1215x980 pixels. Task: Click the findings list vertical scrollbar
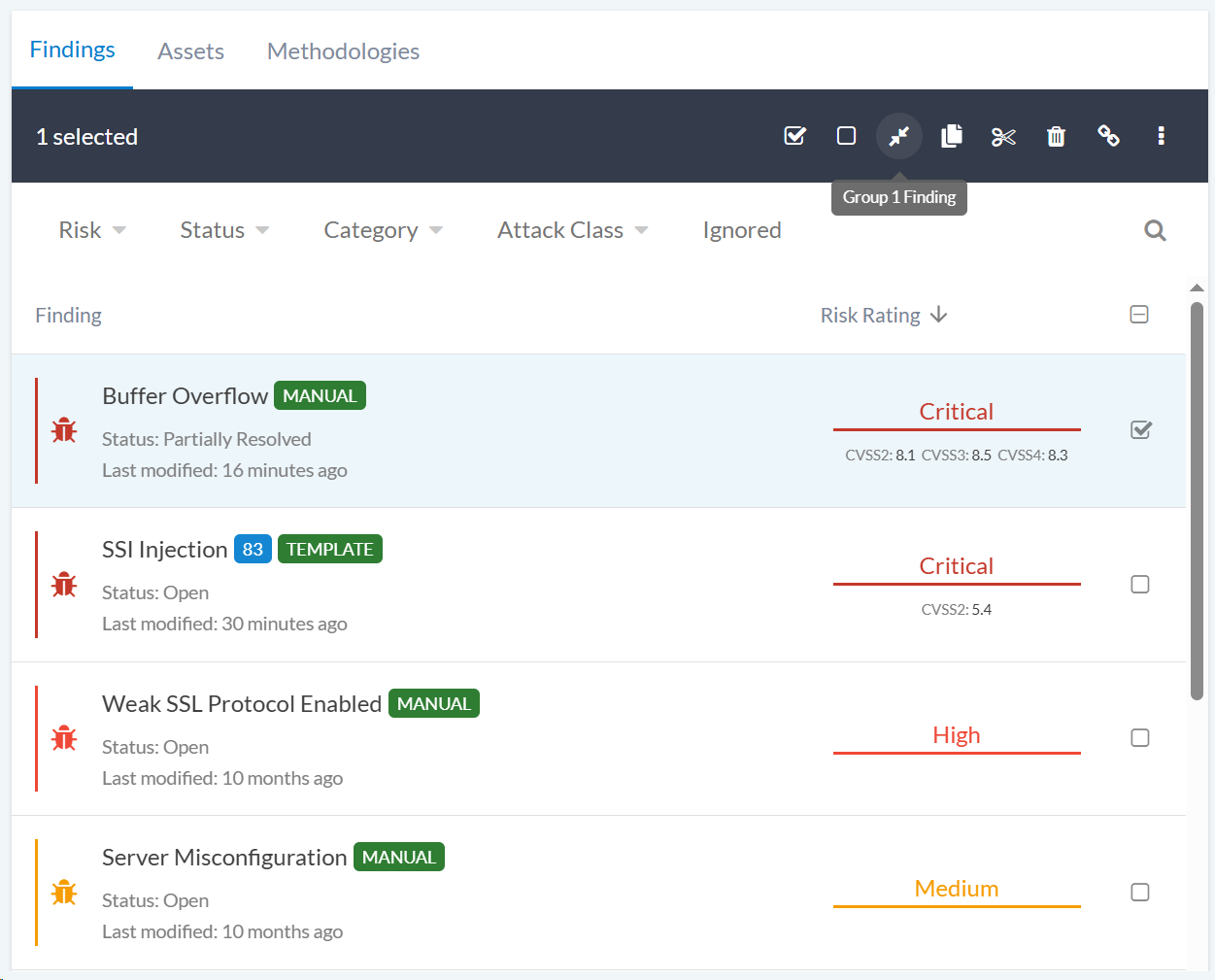click(1197, 500)
